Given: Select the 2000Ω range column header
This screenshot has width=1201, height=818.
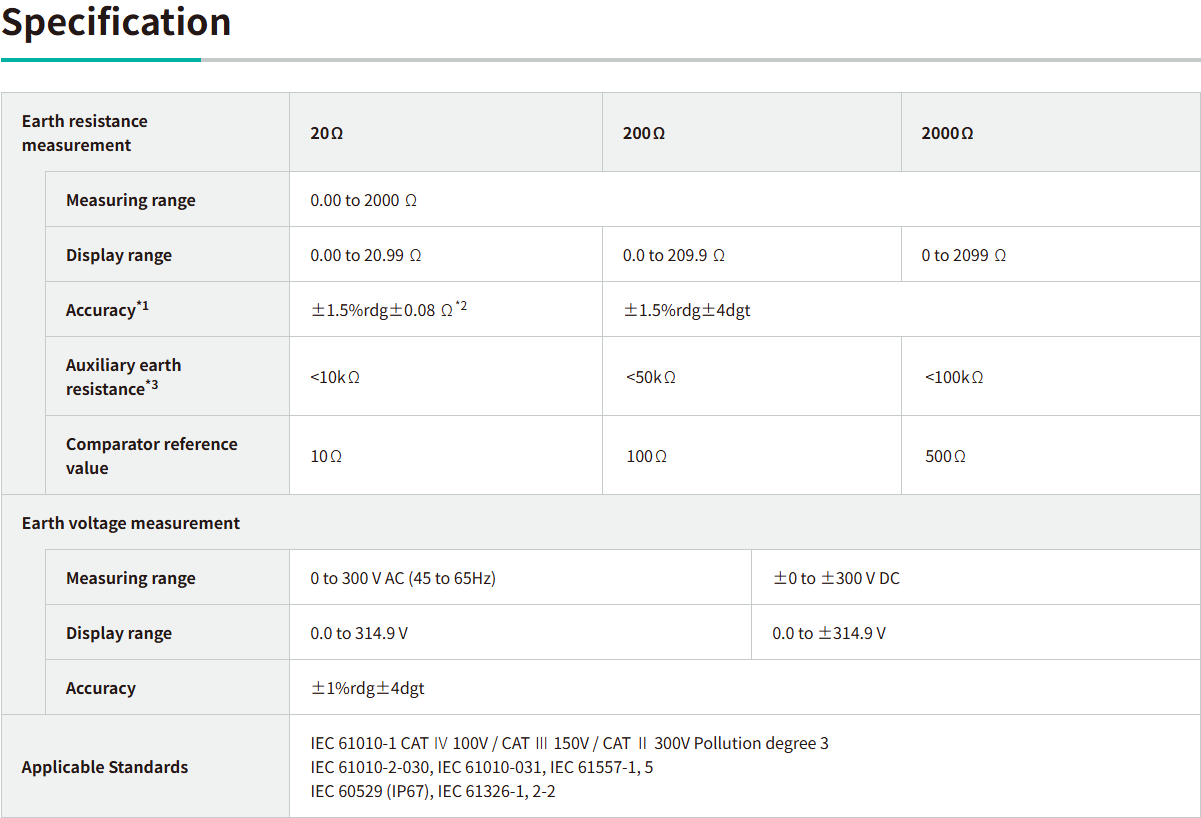Looking at the screenshot, I should point(947,133).
